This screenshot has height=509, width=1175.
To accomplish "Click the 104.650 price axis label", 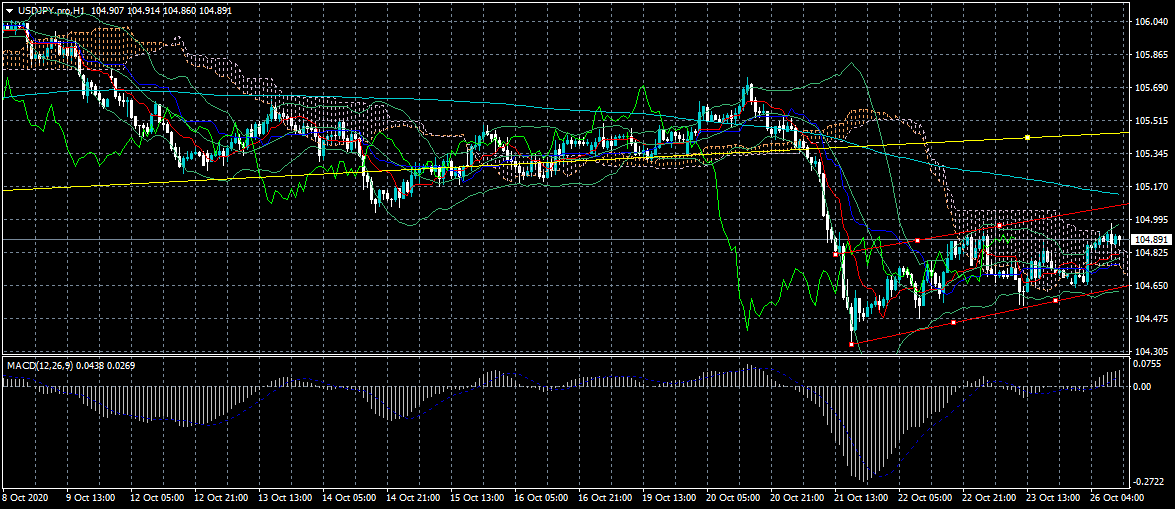I will coord(1152,286).
